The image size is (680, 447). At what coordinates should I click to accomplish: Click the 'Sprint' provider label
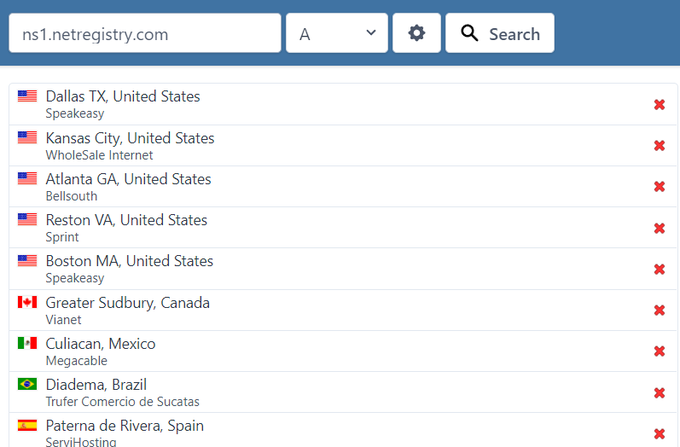62,237
